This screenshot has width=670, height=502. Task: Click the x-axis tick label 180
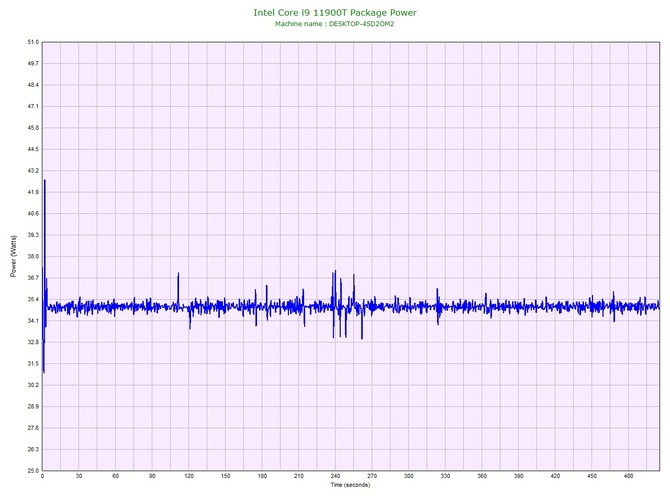pyautogui.click(x=262, y=476)
